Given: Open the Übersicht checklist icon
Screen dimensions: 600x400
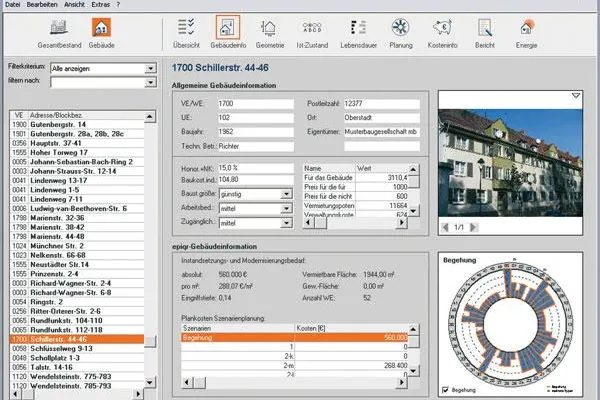Looking at the screenshot, I should point(186,28).
